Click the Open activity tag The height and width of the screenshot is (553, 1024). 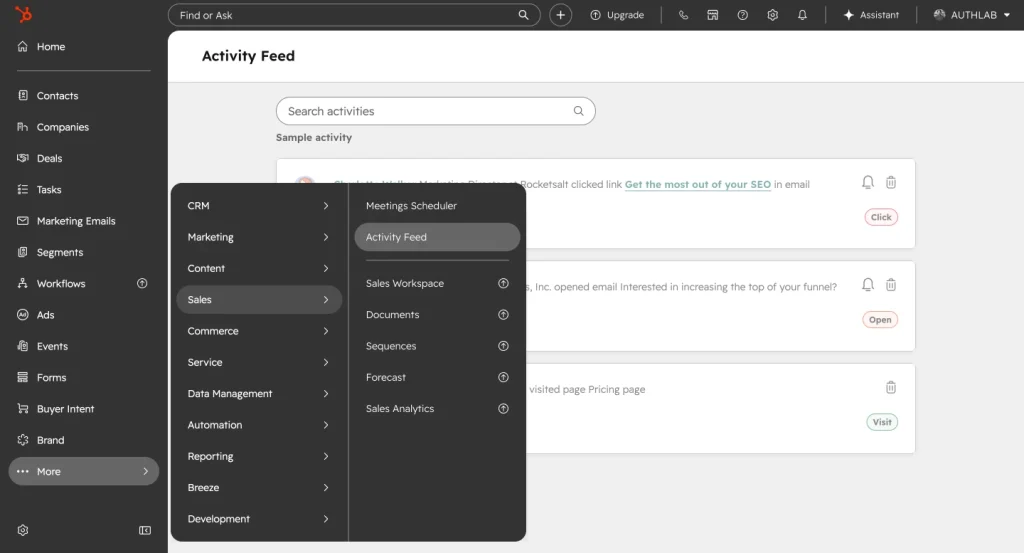tap(880, 320)
